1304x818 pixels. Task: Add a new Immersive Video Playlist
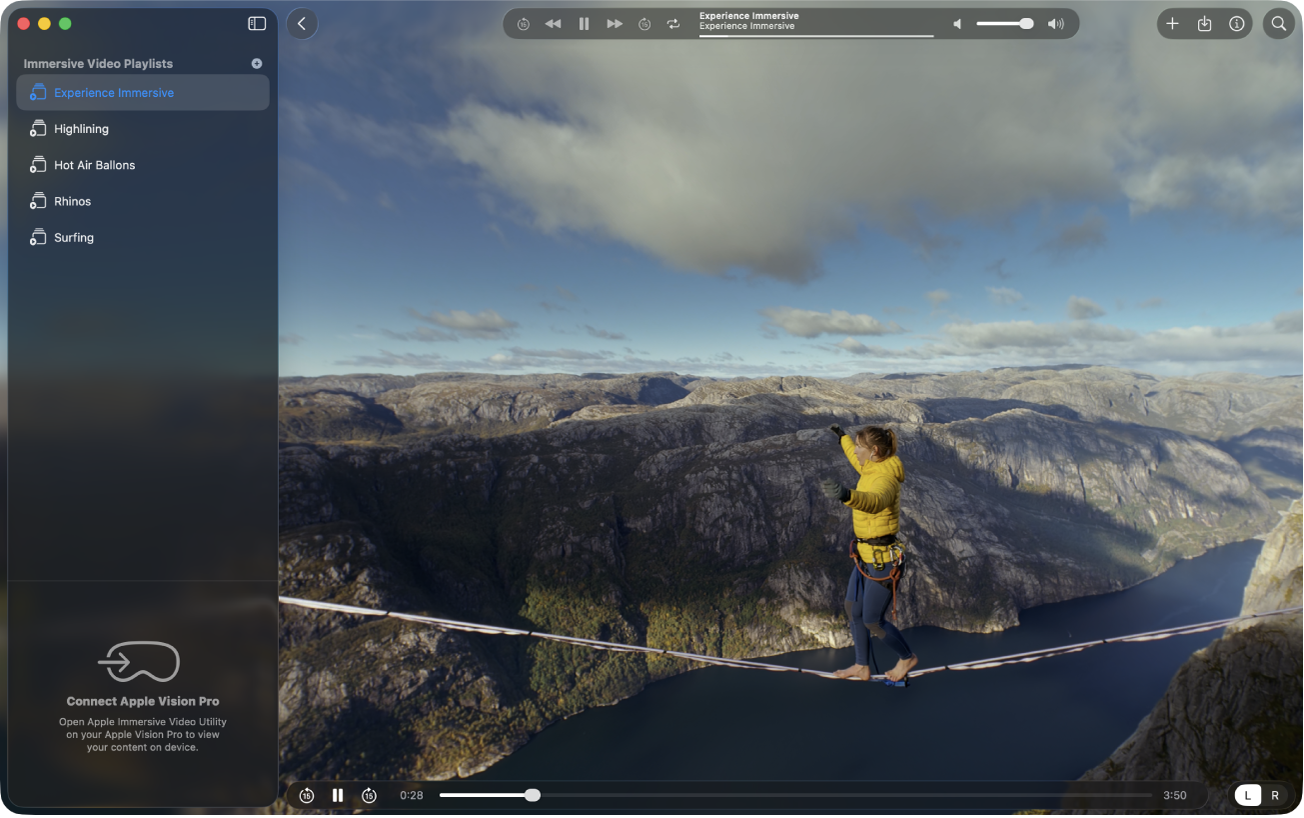coord(256,62)
